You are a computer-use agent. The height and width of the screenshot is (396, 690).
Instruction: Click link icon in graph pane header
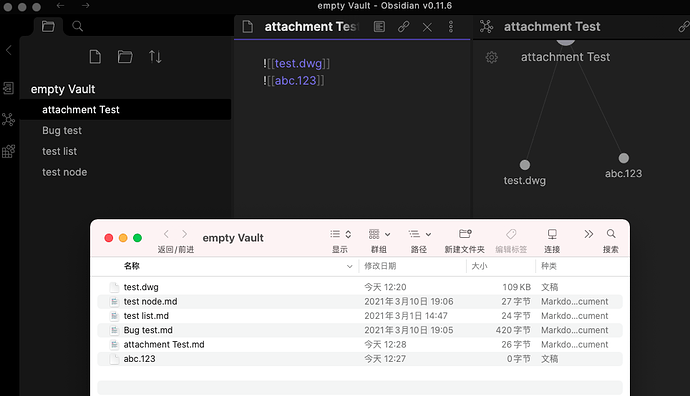point(683,26)
